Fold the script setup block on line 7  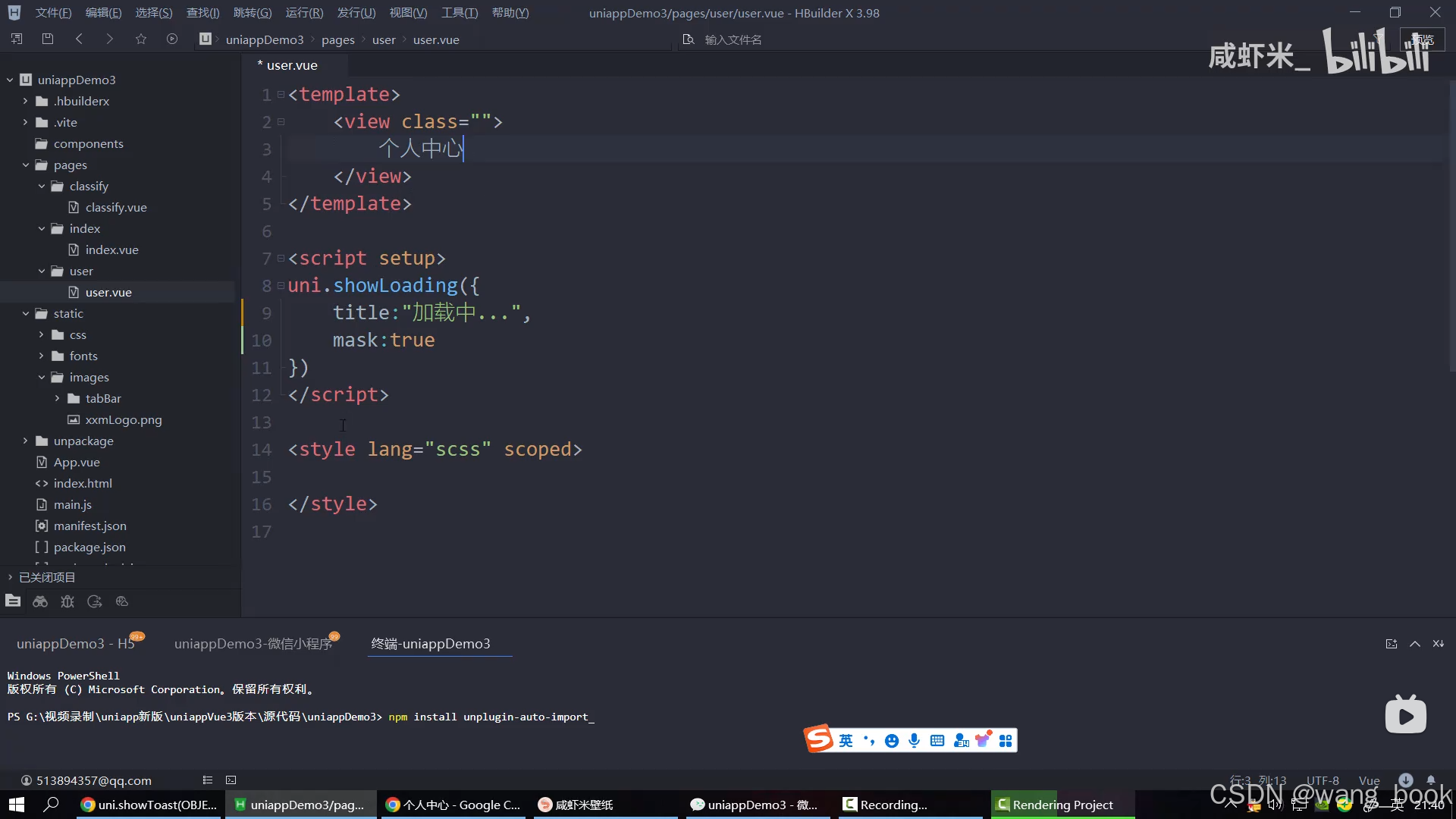pyautogui.click(x=281, y=258)
